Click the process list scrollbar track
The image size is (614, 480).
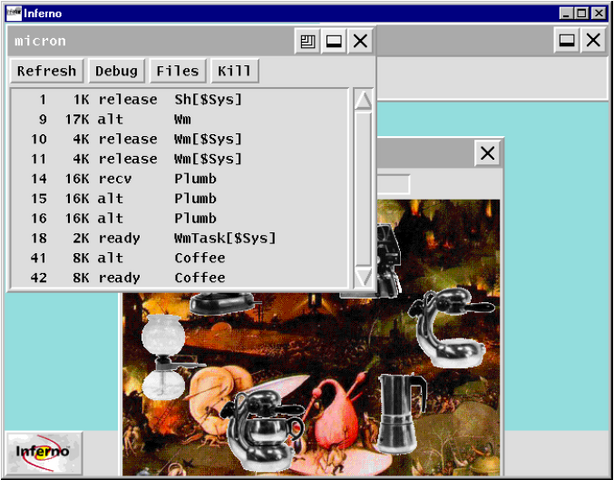coord(363,189)
